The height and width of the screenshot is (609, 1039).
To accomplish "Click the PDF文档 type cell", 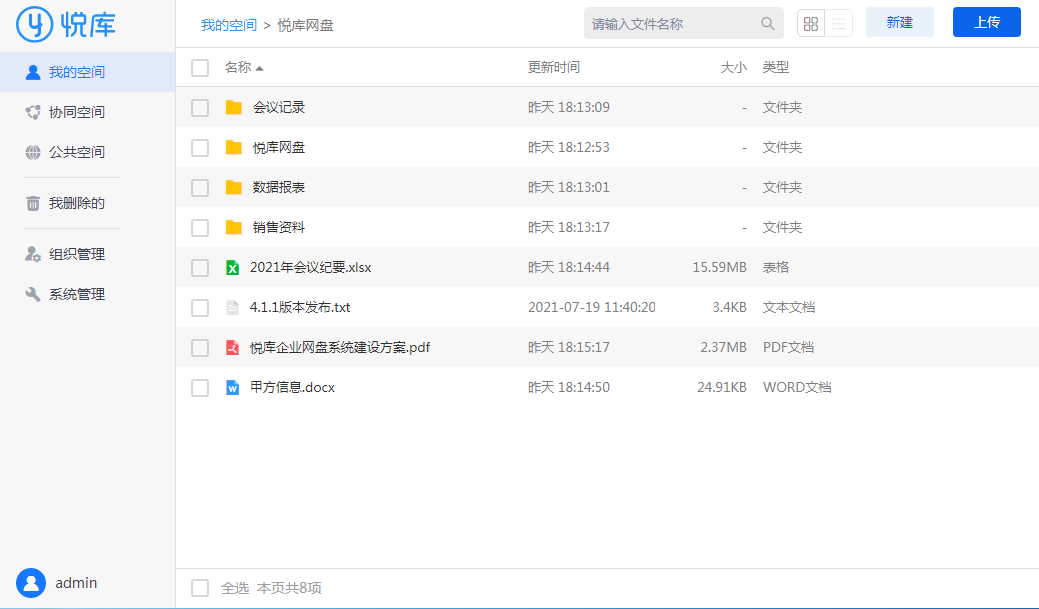I will coord(788,347).
